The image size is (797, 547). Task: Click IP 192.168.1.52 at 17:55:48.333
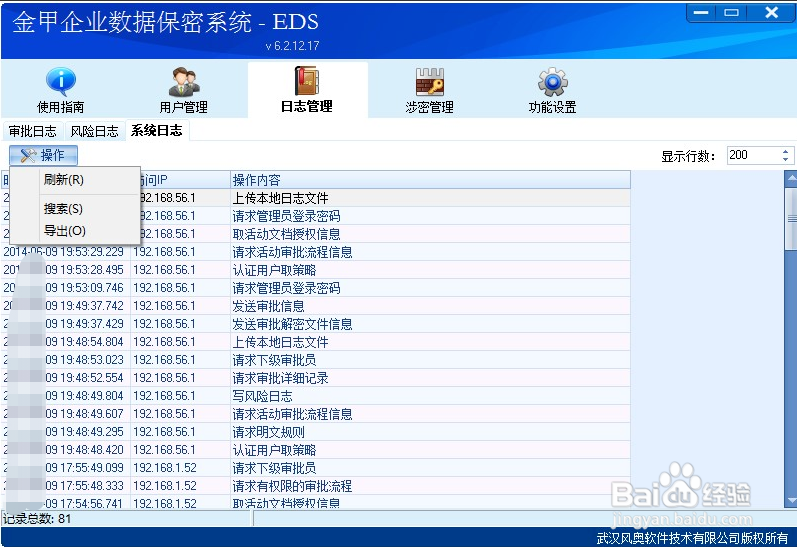[x=165, y=486]
